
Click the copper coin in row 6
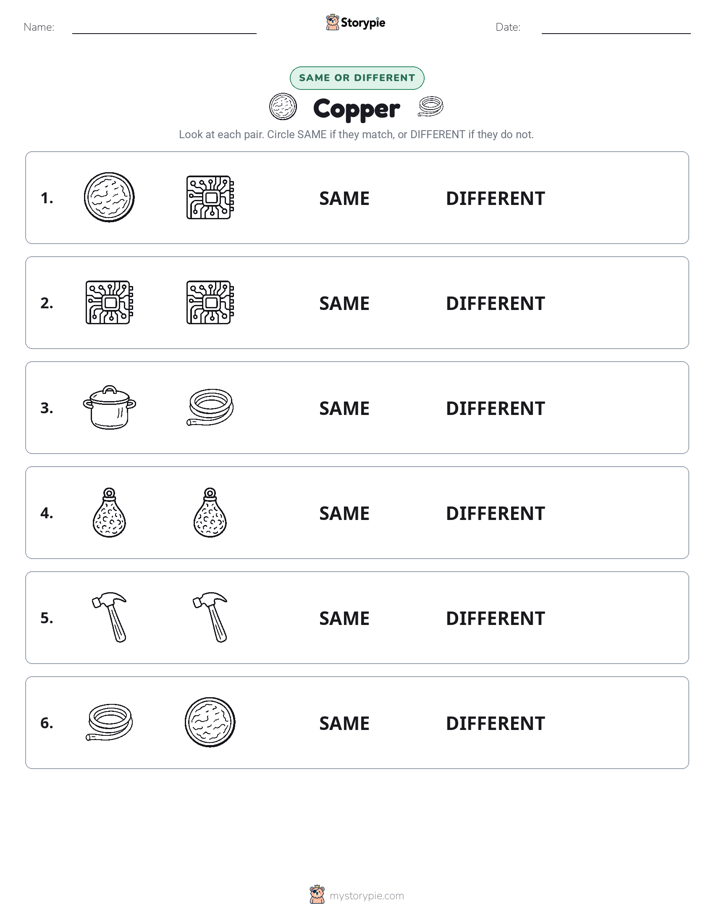tap(210, 722)
